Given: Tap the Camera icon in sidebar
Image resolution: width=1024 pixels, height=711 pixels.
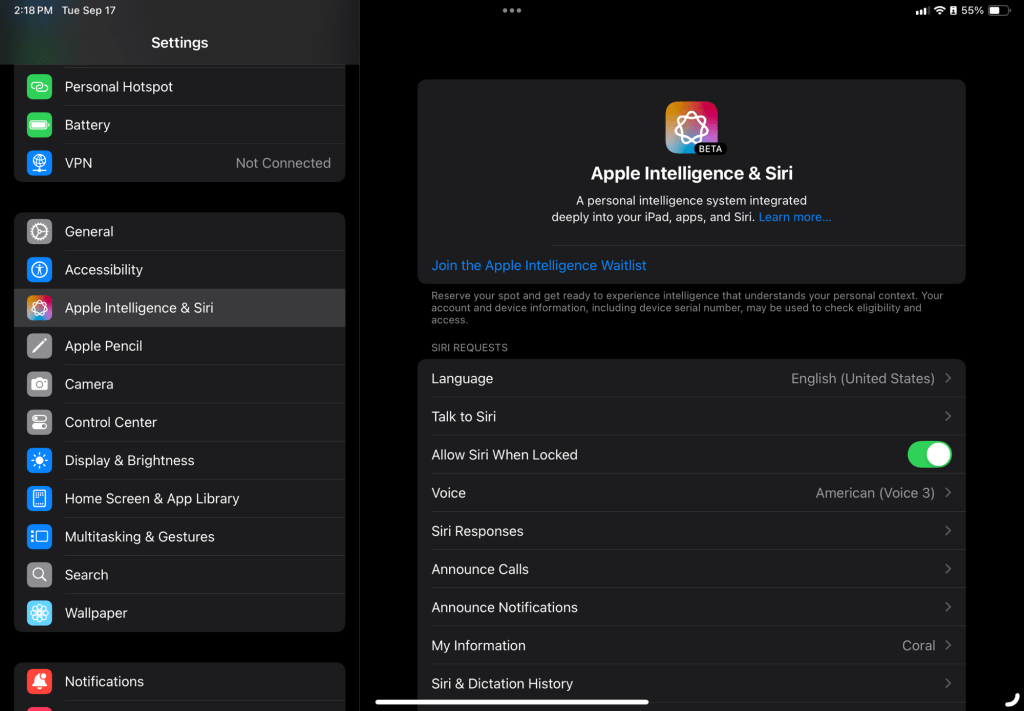Looking at the screenshot, I should click(39, 384).
